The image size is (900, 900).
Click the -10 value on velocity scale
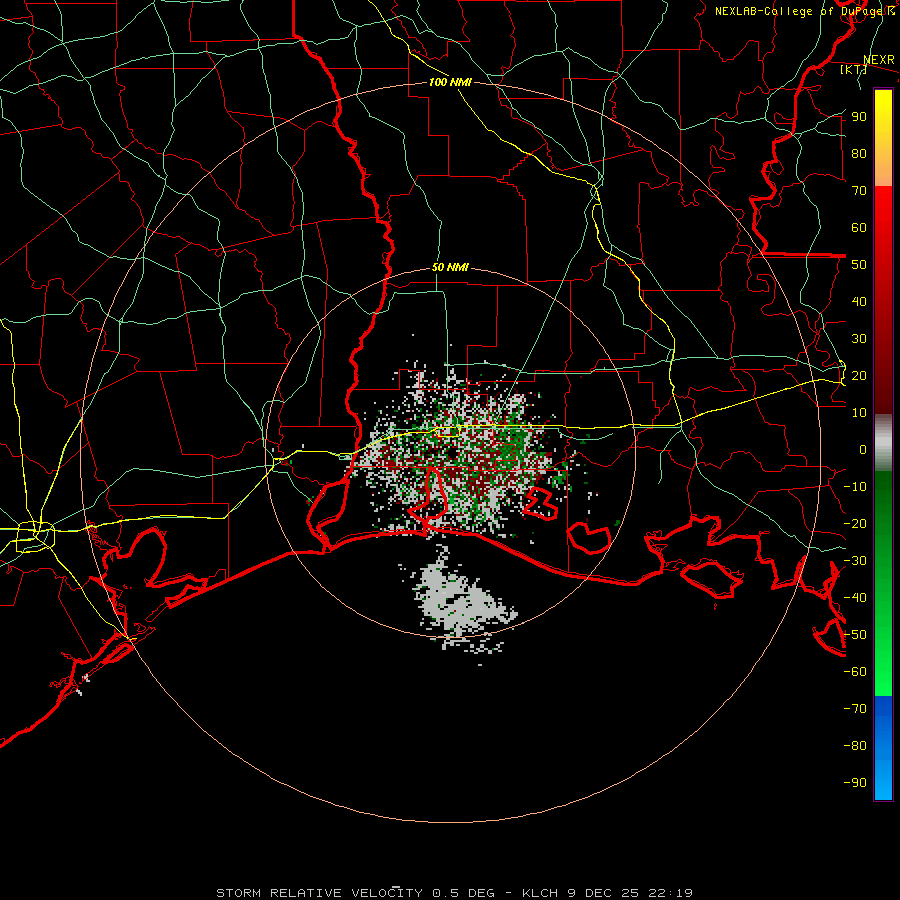[855, 487]
